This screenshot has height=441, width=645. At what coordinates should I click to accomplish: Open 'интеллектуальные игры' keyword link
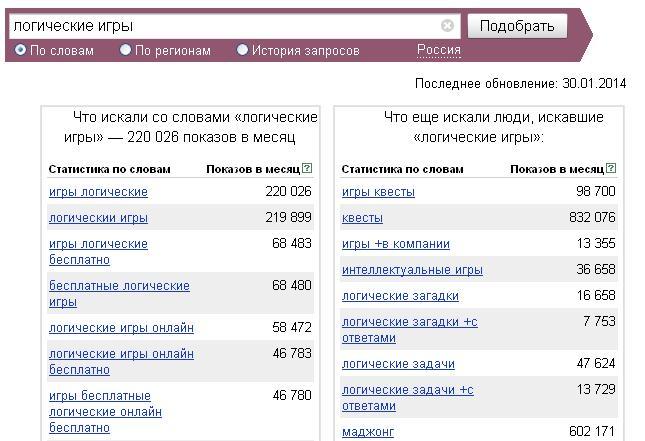pyautogui.click(x=412, y=270)
